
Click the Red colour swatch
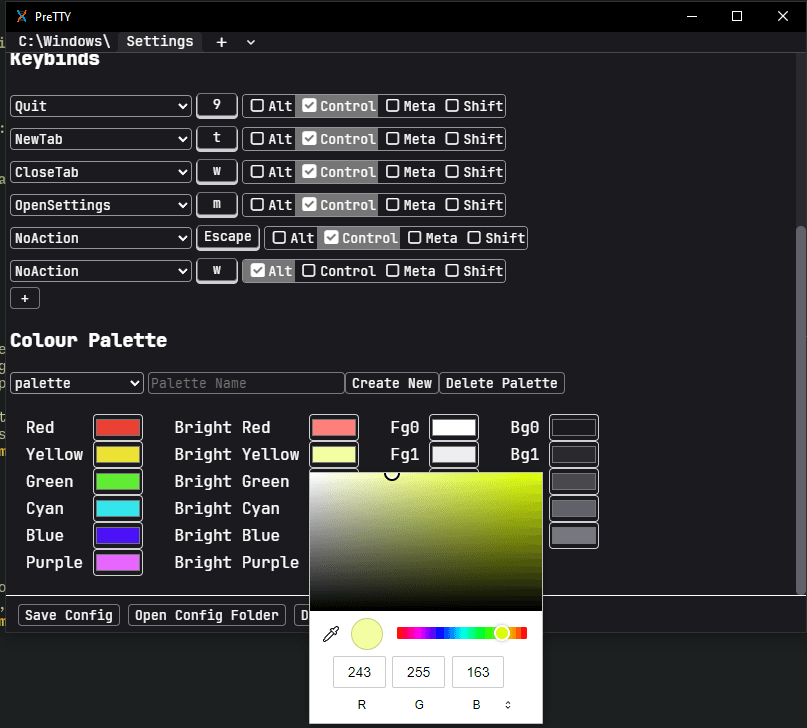point(118,428)
